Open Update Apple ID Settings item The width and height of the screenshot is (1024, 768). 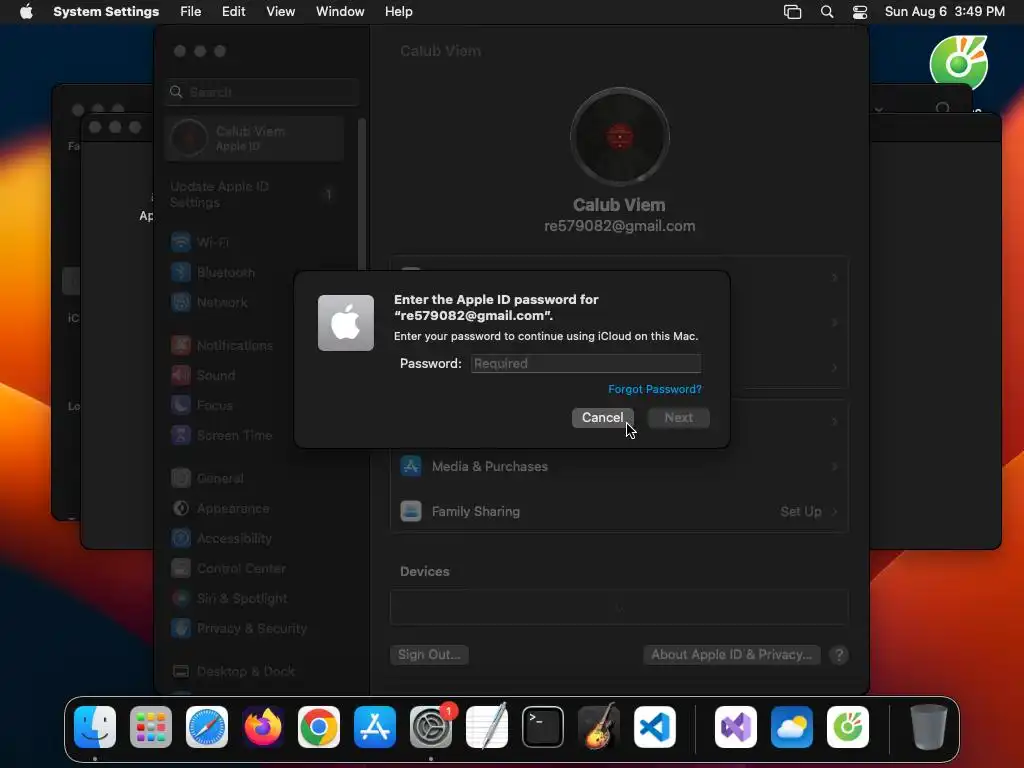click(x=255, y=195)
